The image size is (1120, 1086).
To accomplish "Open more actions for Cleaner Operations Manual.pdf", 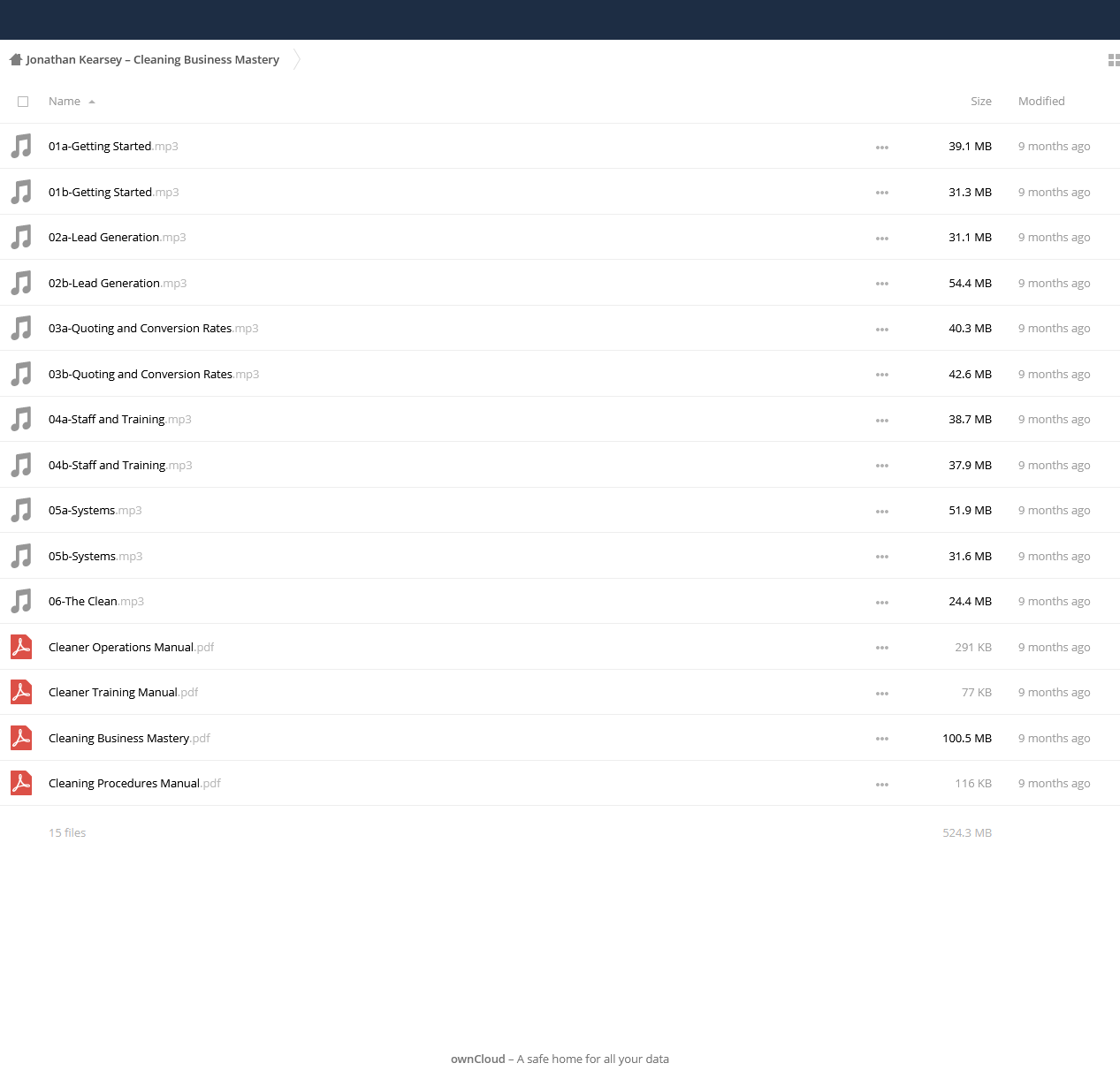I will [x=882, y=648].
